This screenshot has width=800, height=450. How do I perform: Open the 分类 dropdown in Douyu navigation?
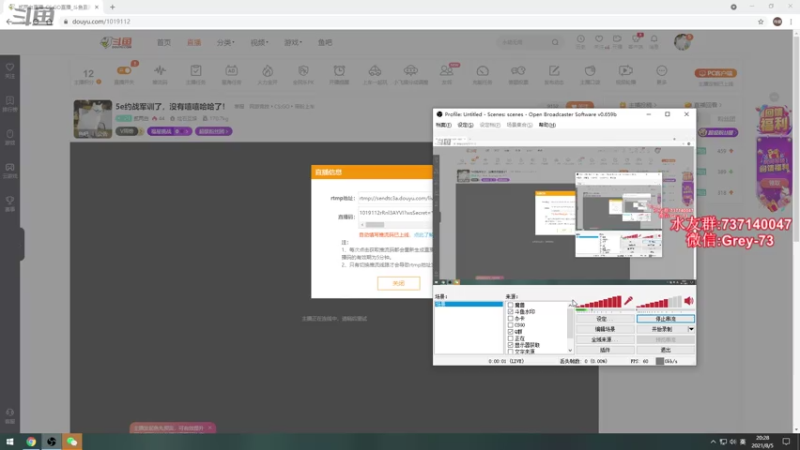(x=225, y=42)
